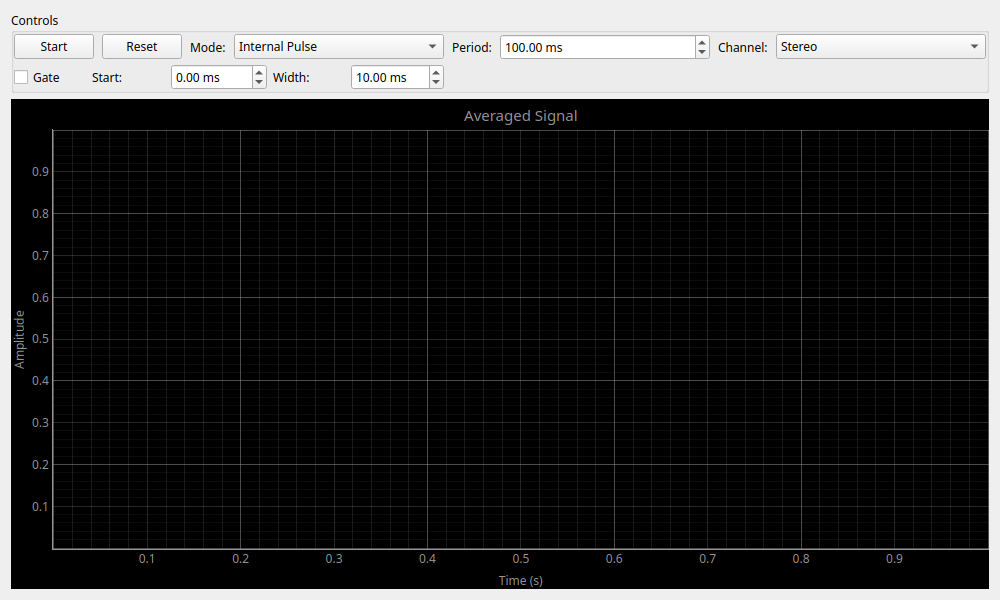
Task: Increase Period with the up arrow
Action: pyautogui.click(x=702, y=42)
